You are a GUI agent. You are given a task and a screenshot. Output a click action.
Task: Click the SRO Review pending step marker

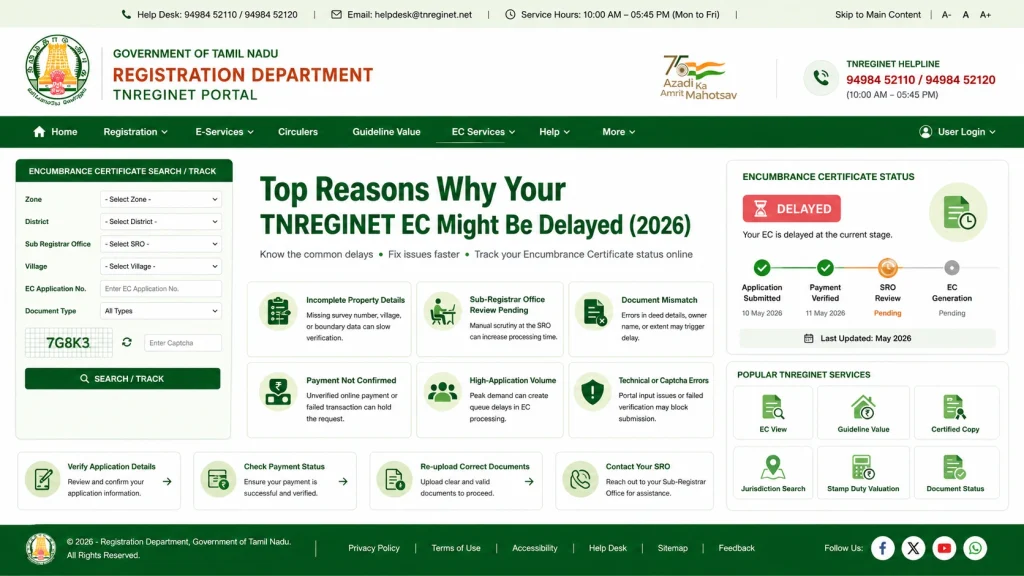point(888,268)
